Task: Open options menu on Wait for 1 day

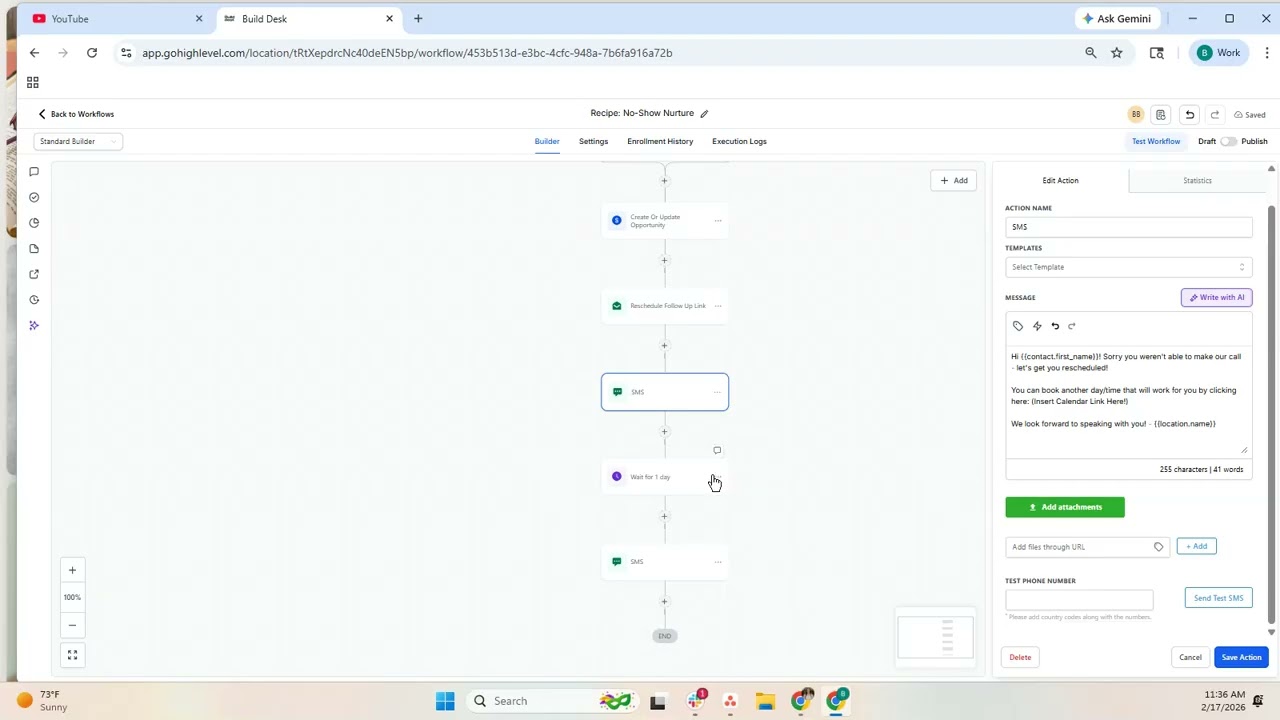Action: coord(718,477)
